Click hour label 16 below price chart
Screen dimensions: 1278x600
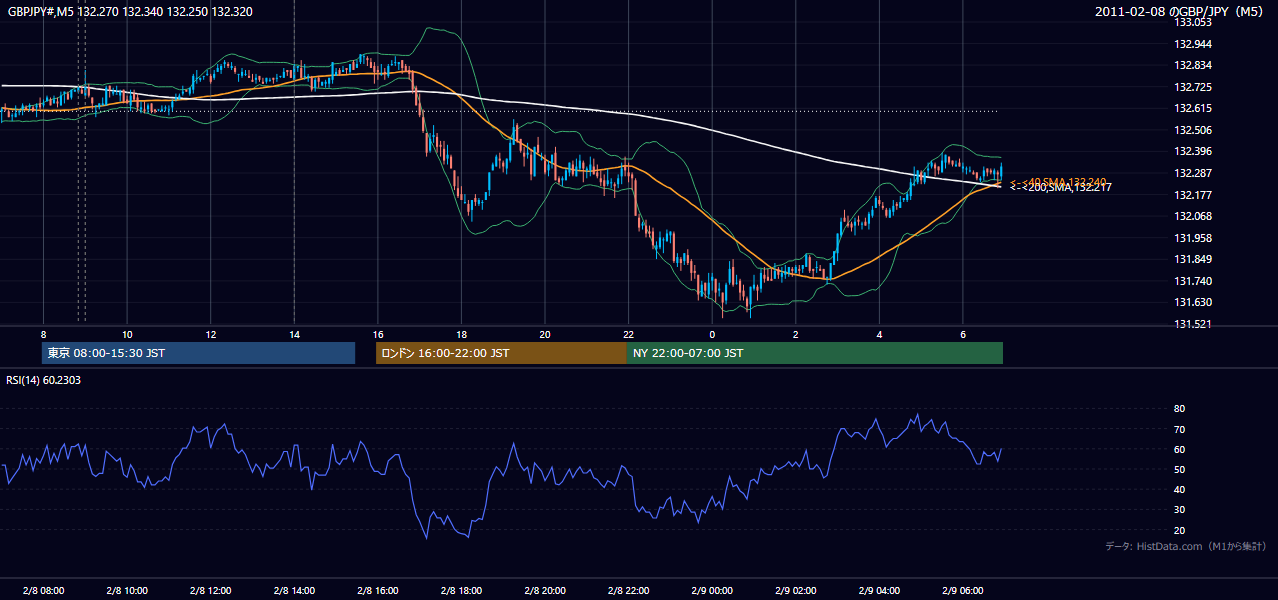[x=377, y=334]
